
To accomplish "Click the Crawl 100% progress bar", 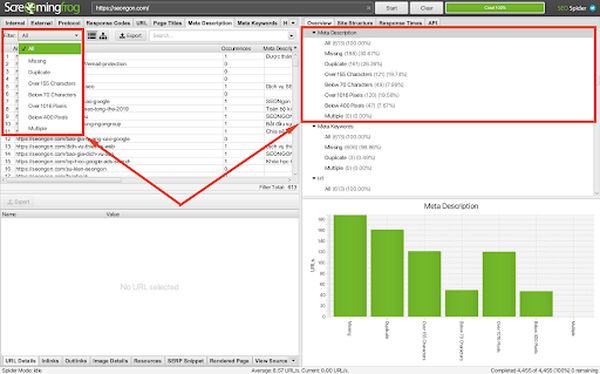I will [x=495, y=8].
